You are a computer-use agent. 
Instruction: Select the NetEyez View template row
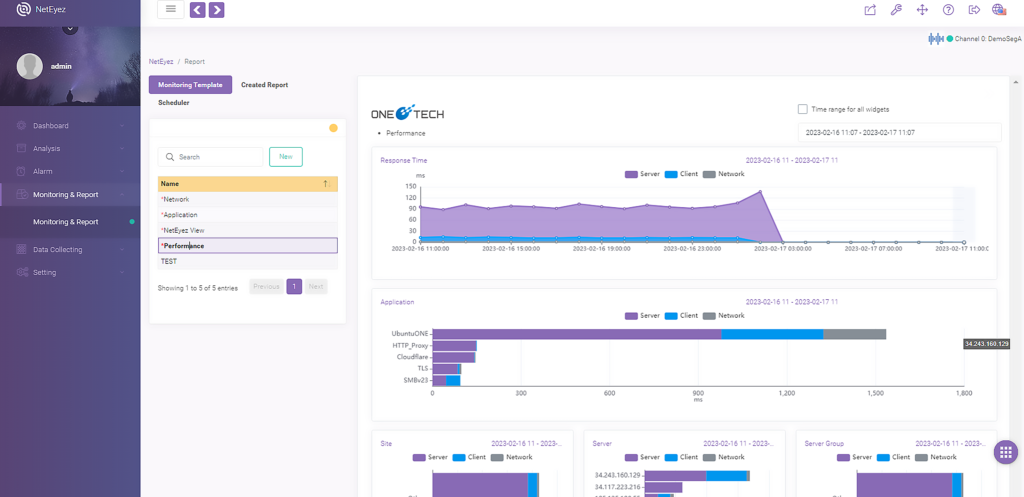tap(248, 230)
